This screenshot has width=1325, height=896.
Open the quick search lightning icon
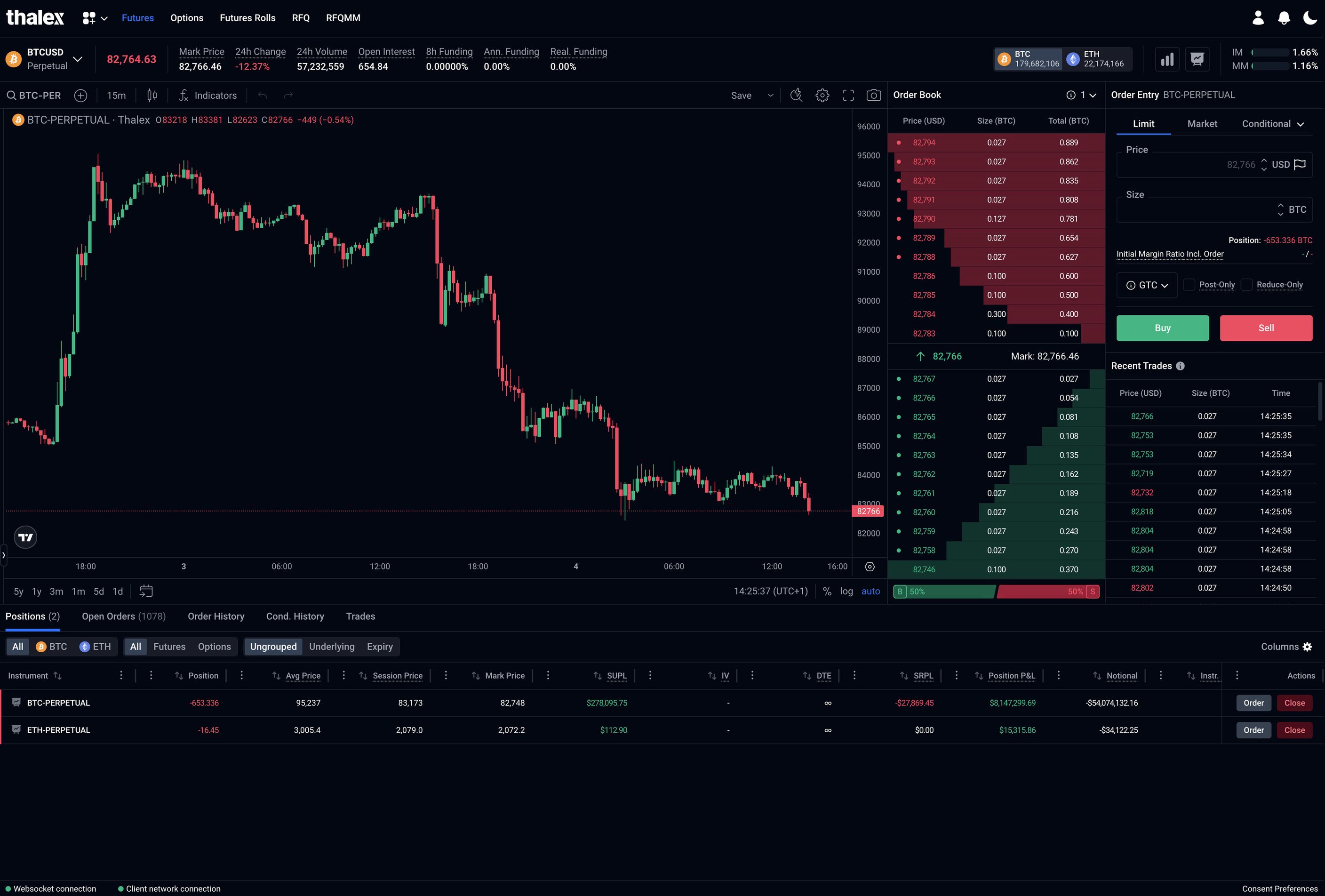[x=796, y=95]
